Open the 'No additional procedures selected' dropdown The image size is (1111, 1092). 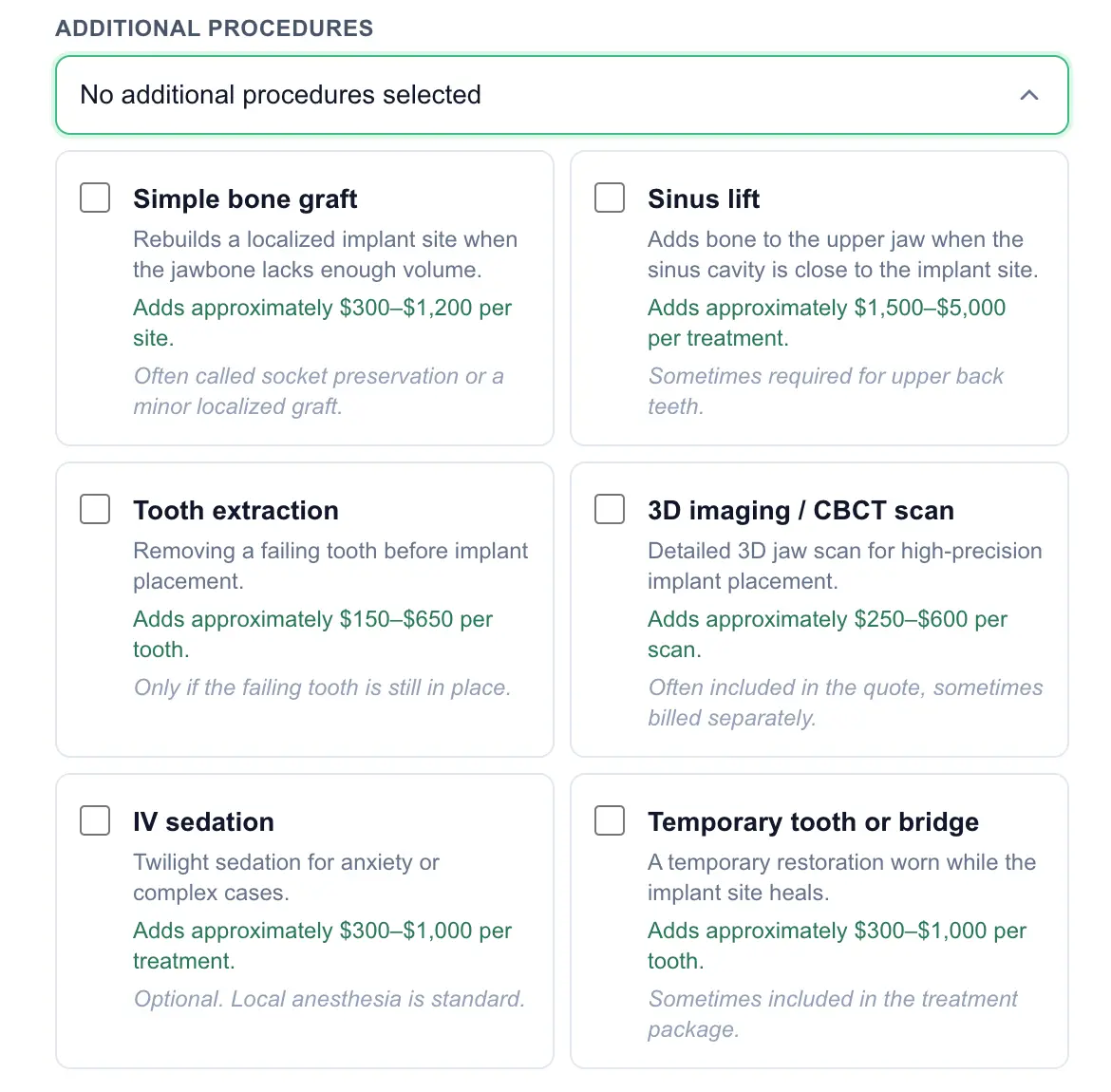point(562,95)
